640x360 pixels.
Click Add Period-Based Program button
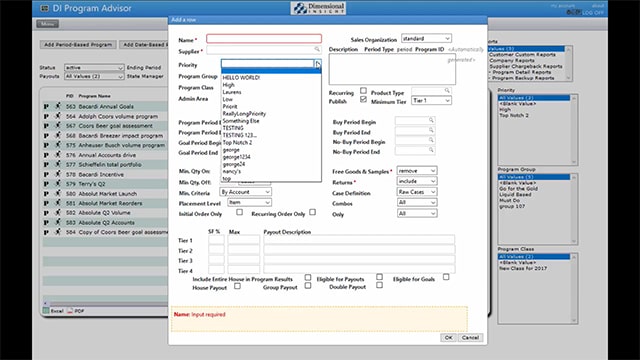[x=78, y=44]
